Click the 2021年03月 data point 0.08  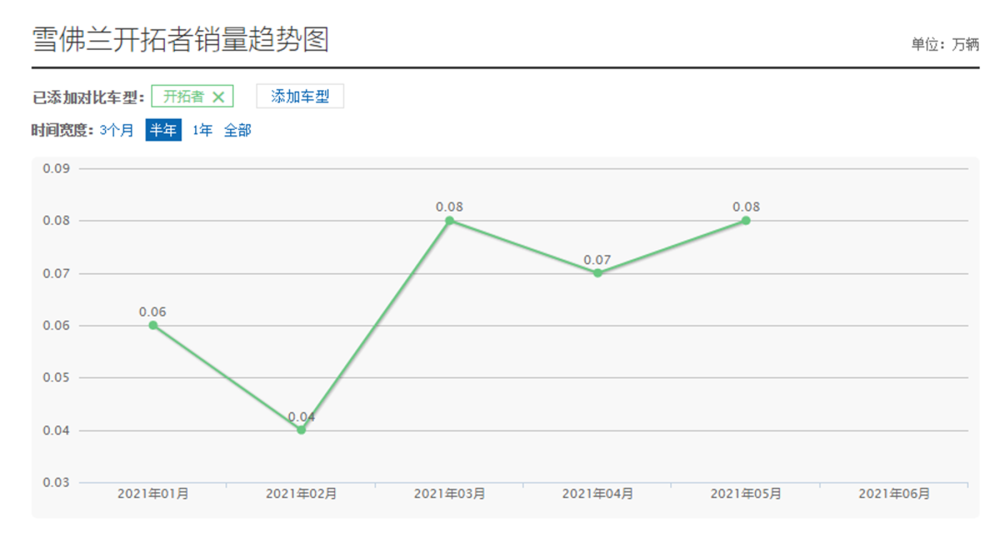click(x=450, y=221)
